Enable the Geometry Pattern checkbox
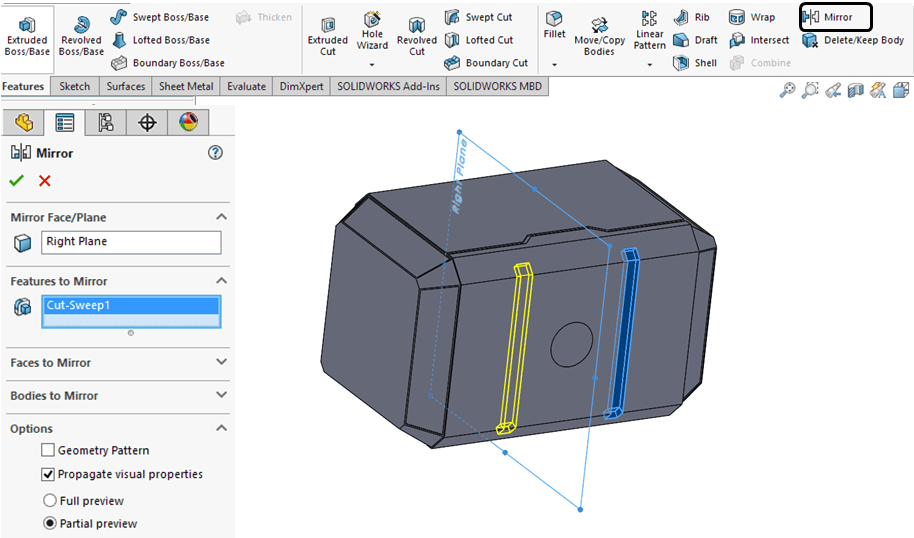Viewport: 914px width, 538px height. 48,451
